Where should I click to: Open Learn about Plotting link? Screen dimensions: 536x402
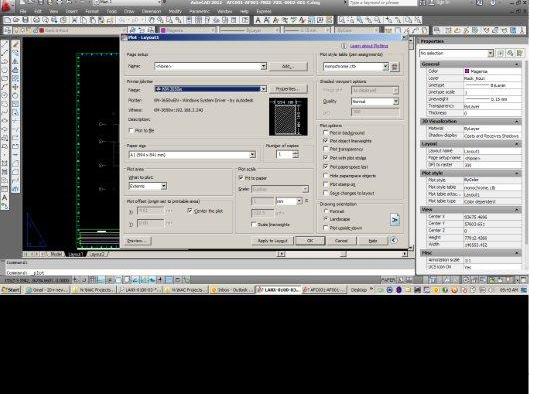[x=369, y=46]
